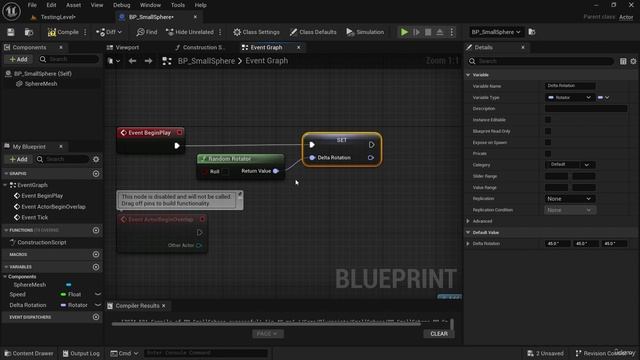Click BP_SmallSphere in the breadcrumb
This screenshot has width=640, height=360.
(206, 61)
